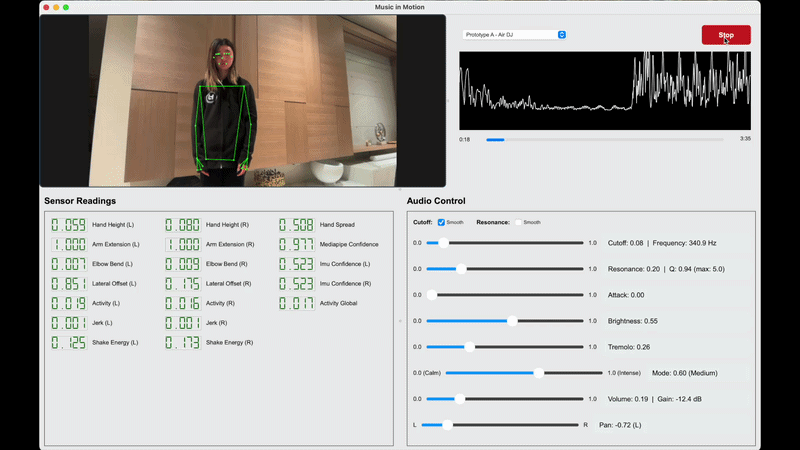800x450 pixels.
Task: Click the Imu Confidence (L) reading
Action: tap(296, 264)
